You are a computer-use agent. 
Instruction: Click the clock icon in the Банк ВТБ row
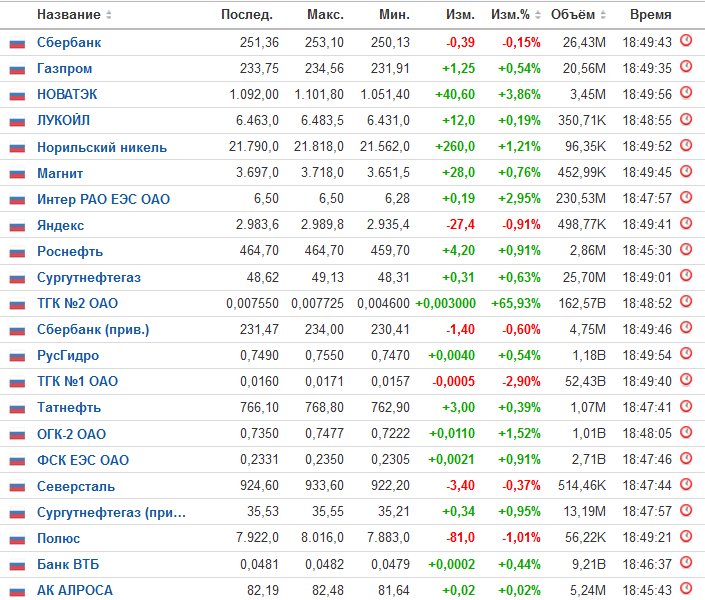point(686,562)
